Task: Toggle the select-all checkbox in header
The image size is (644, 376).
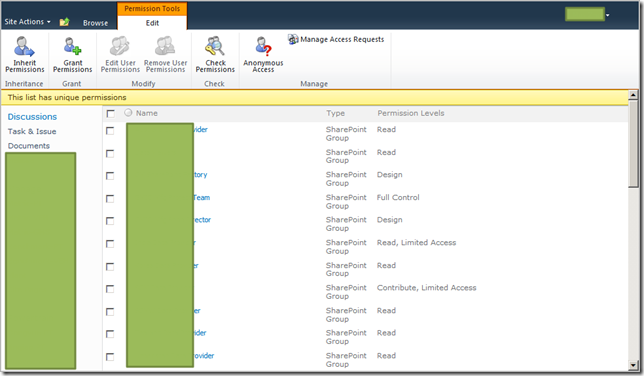Action: coord(110,113)
